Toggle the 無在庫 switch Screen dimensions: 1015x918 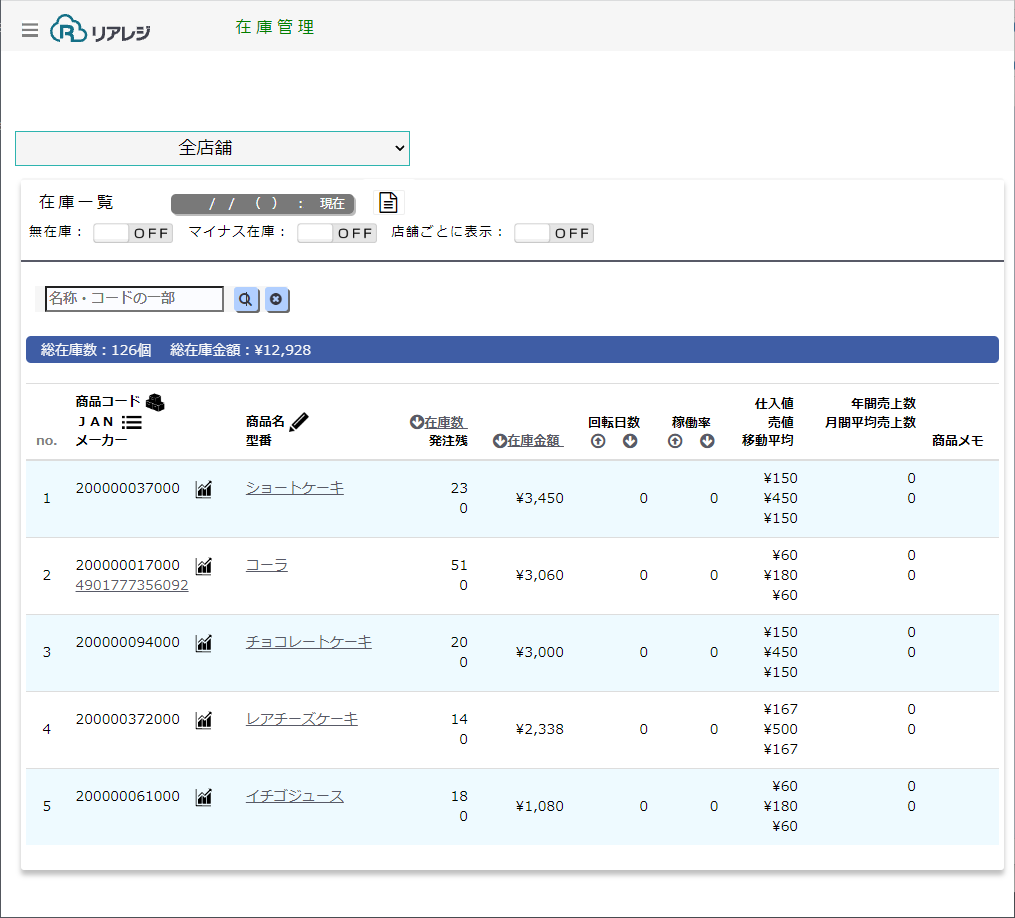point(133,233)
